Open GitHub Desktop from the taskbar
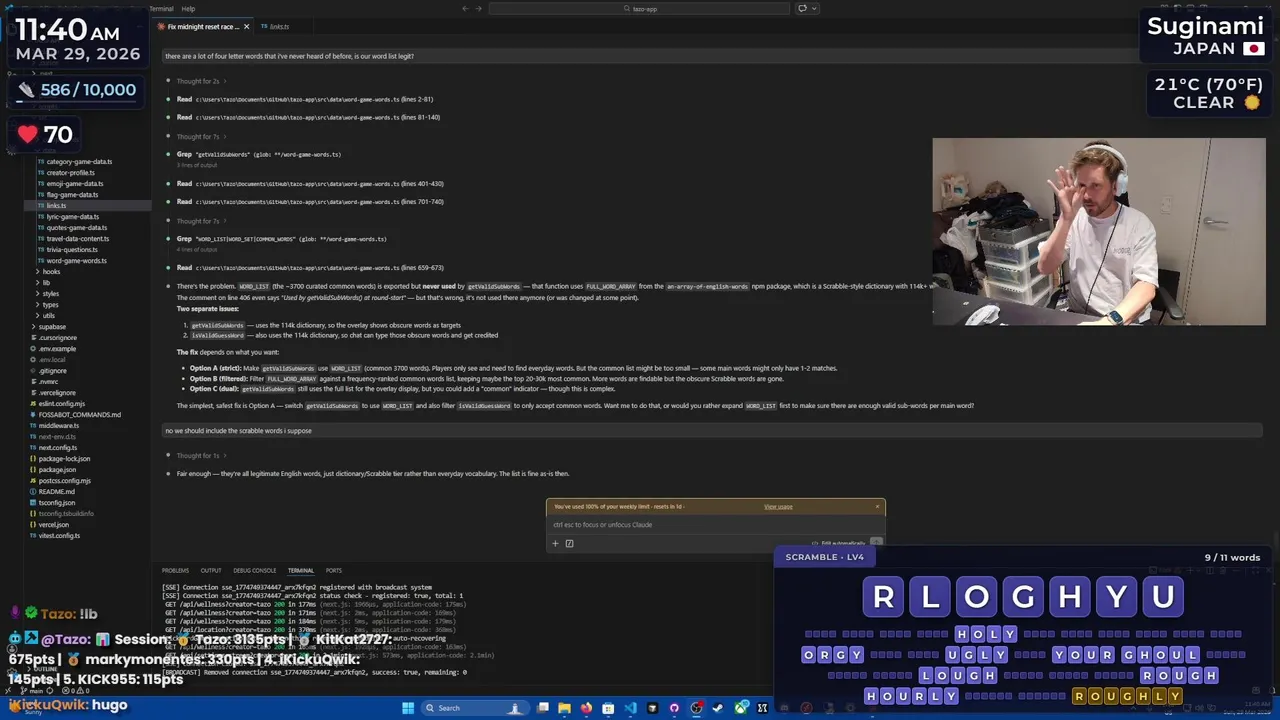Screen dimensions: 1280x720 (674, 708)
